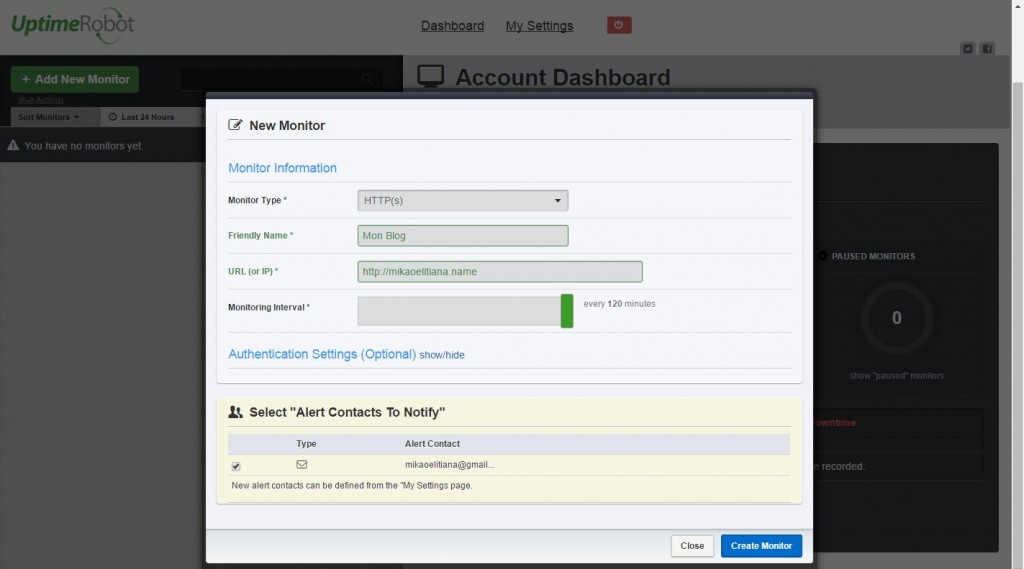The width and height of the screenshot is (1024, 569).
Task: Show or hide Authentication Settings
Action: pos(441,355)
